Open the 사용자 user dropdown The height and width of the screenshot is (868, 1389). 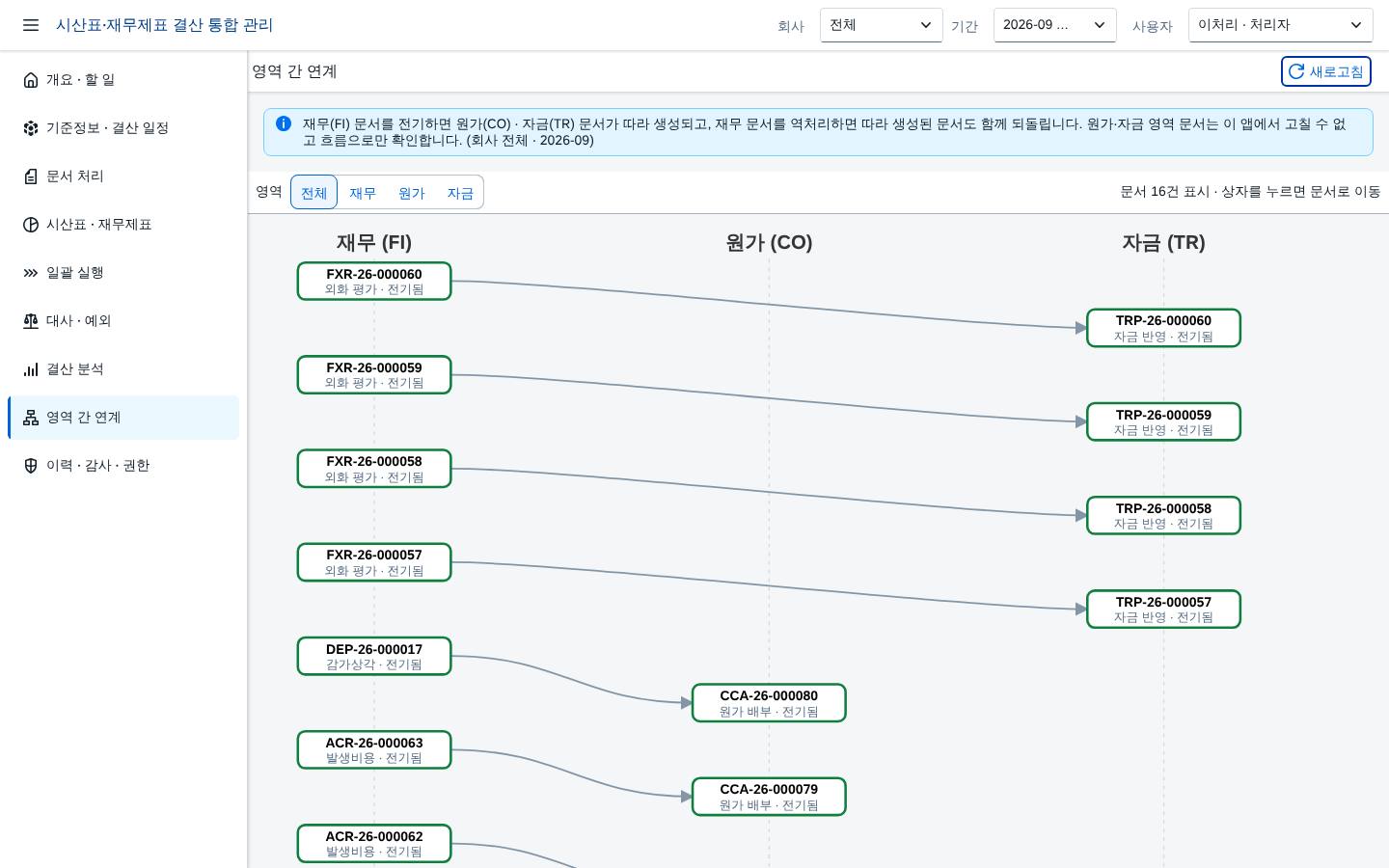[x=1280, y=25]
